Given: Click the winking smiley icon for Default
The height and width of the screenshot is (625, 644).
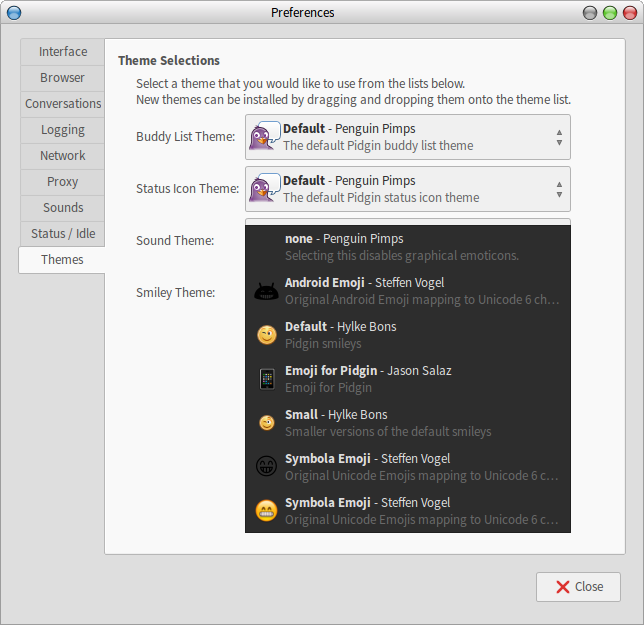Looking at the screenshot, I should tap(267, 335).
